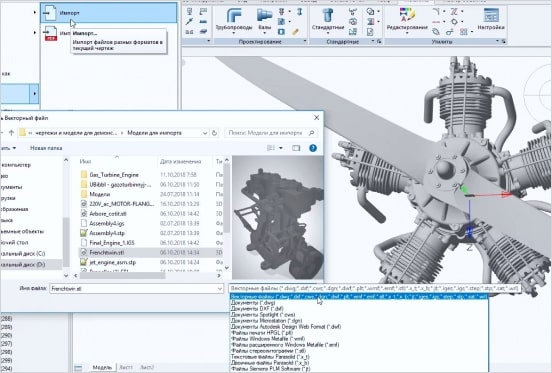Viewport: 552px width, 373px height.
Task: Choose Документы Spotlight (*.cws) filter
Action: (x=263, y=315)
